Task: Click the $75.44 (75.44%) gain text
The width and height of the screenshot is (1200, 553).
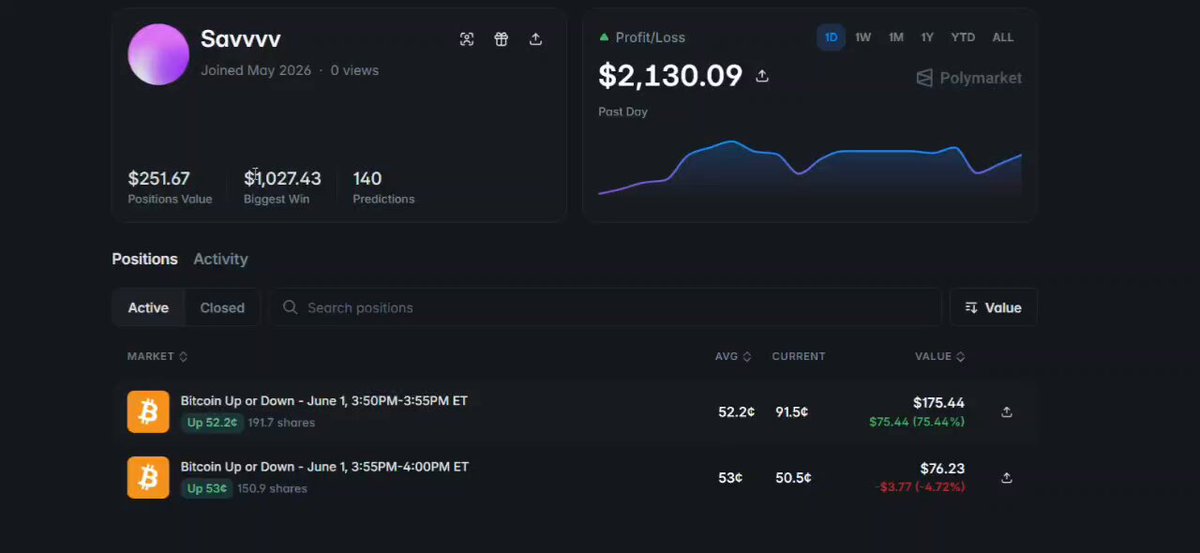Action: (x=917, y=422)
